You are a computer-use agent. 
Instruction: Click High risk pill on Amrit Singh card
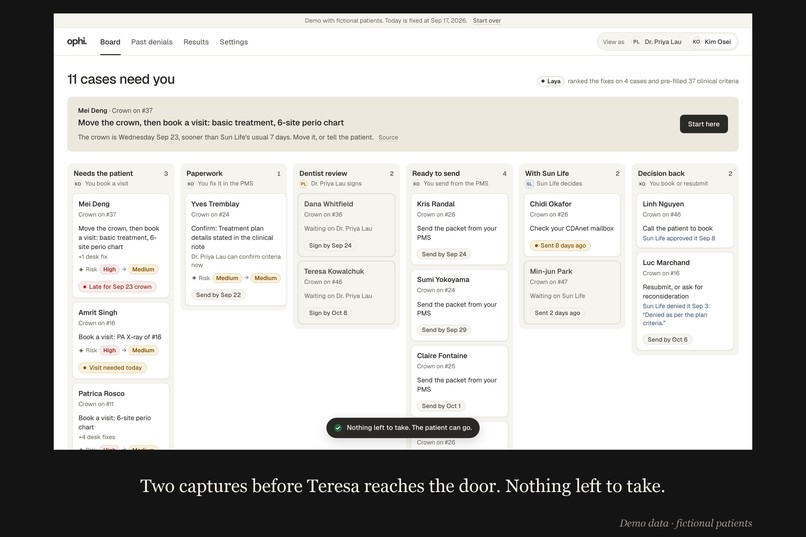point(109,350)
